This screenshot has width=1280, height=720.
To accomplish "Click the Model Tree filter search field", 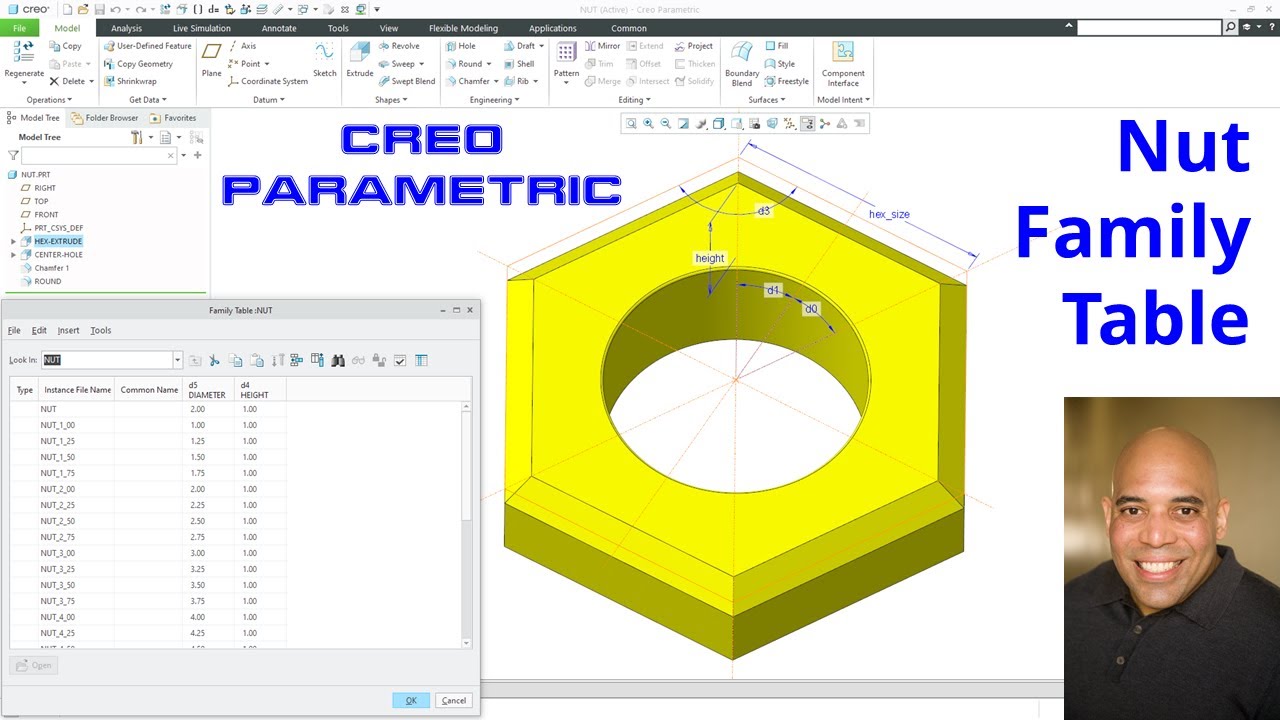I will coord(99,156).
